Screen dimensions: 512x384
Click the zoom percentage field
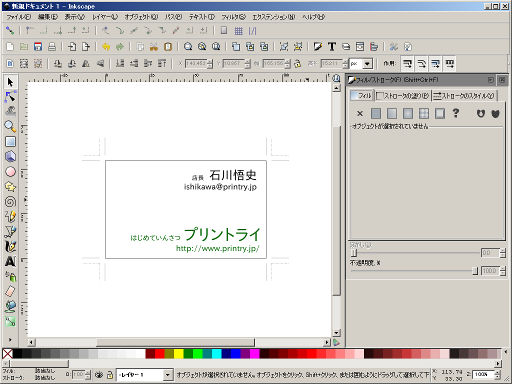pos(483,375)
